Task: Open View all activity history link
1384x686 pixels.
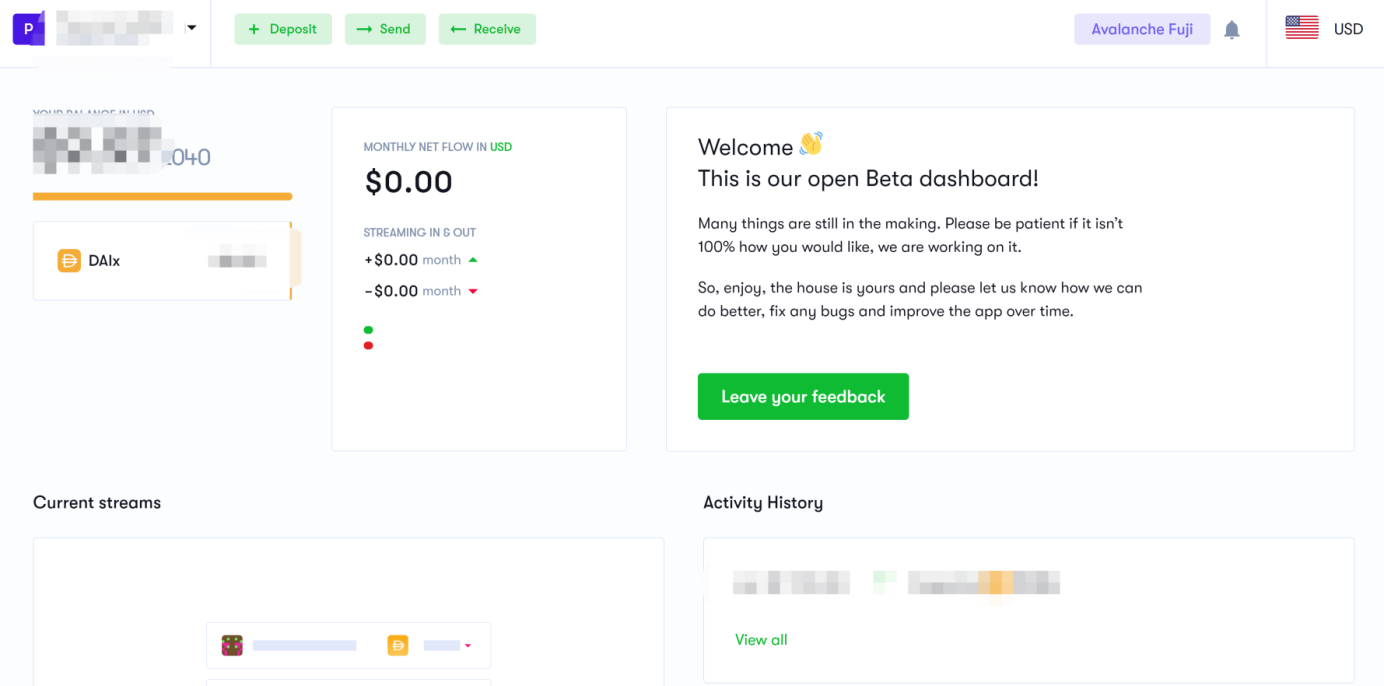Action: tap(761, 640)
